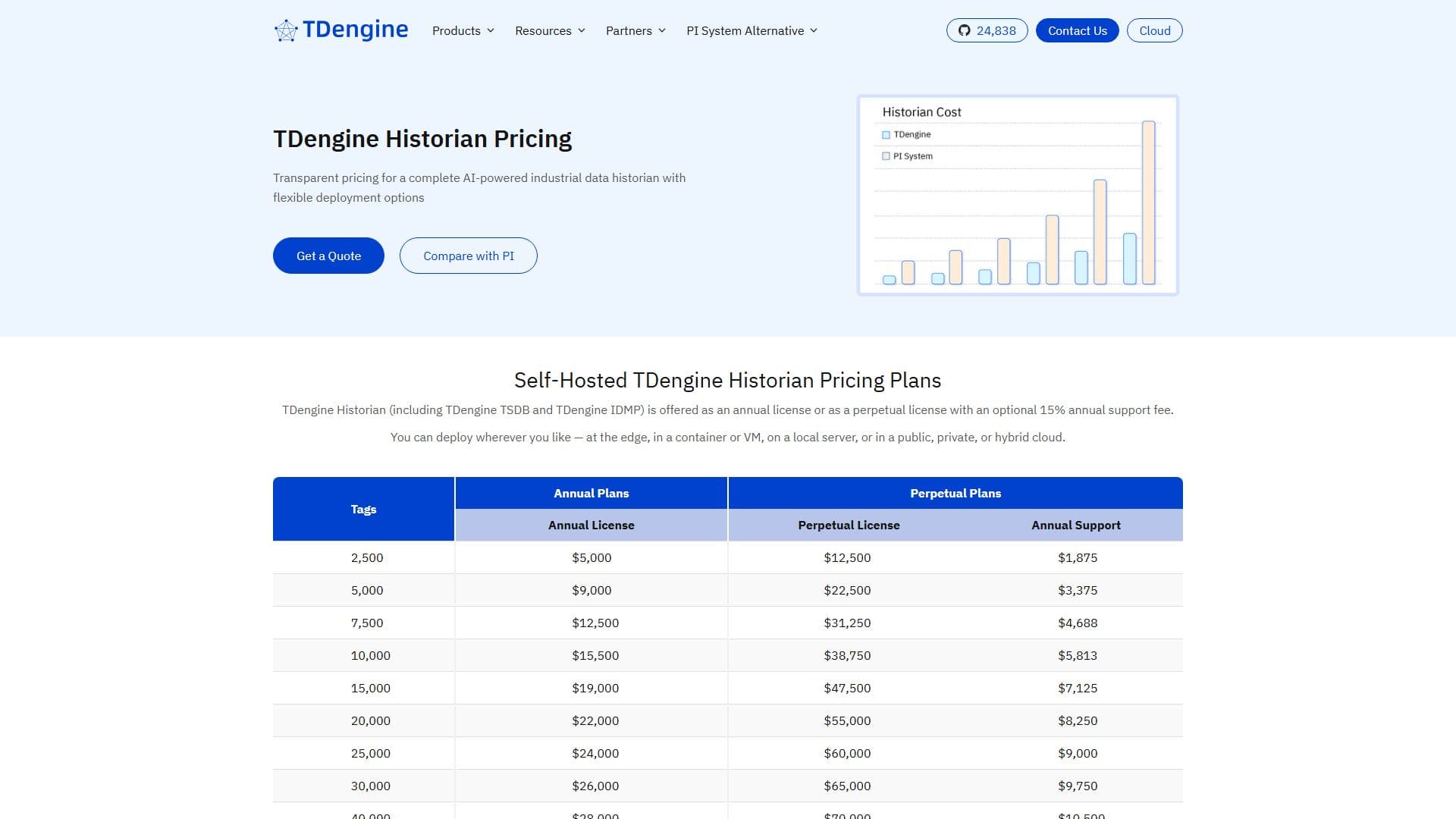Click Self-Hosted TDengine Historian Pricing Plans heading
The width and height of the screenshot is (1456, 819).
(x=728, y=380)
